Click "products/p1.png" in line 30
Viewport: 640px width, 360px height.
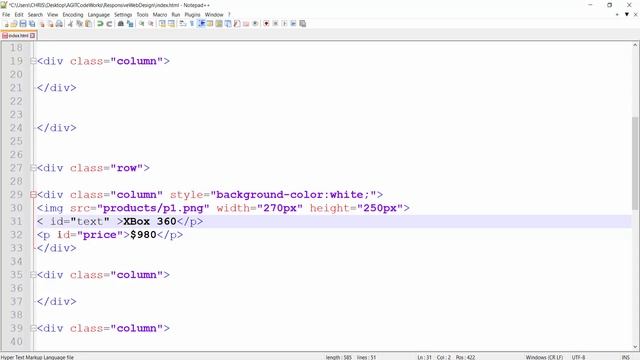point(153,208)
